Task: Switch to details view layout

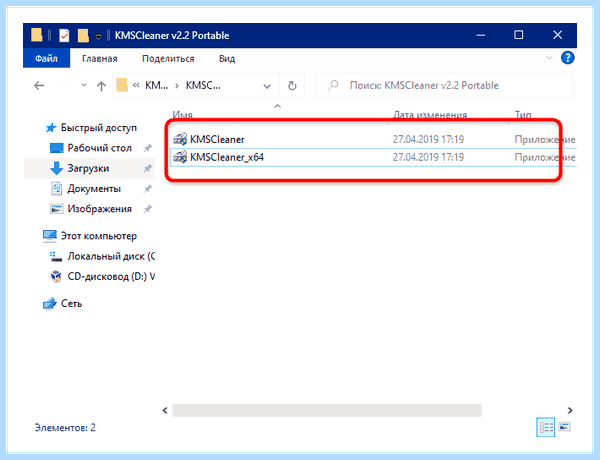Action: pos(546,427)
